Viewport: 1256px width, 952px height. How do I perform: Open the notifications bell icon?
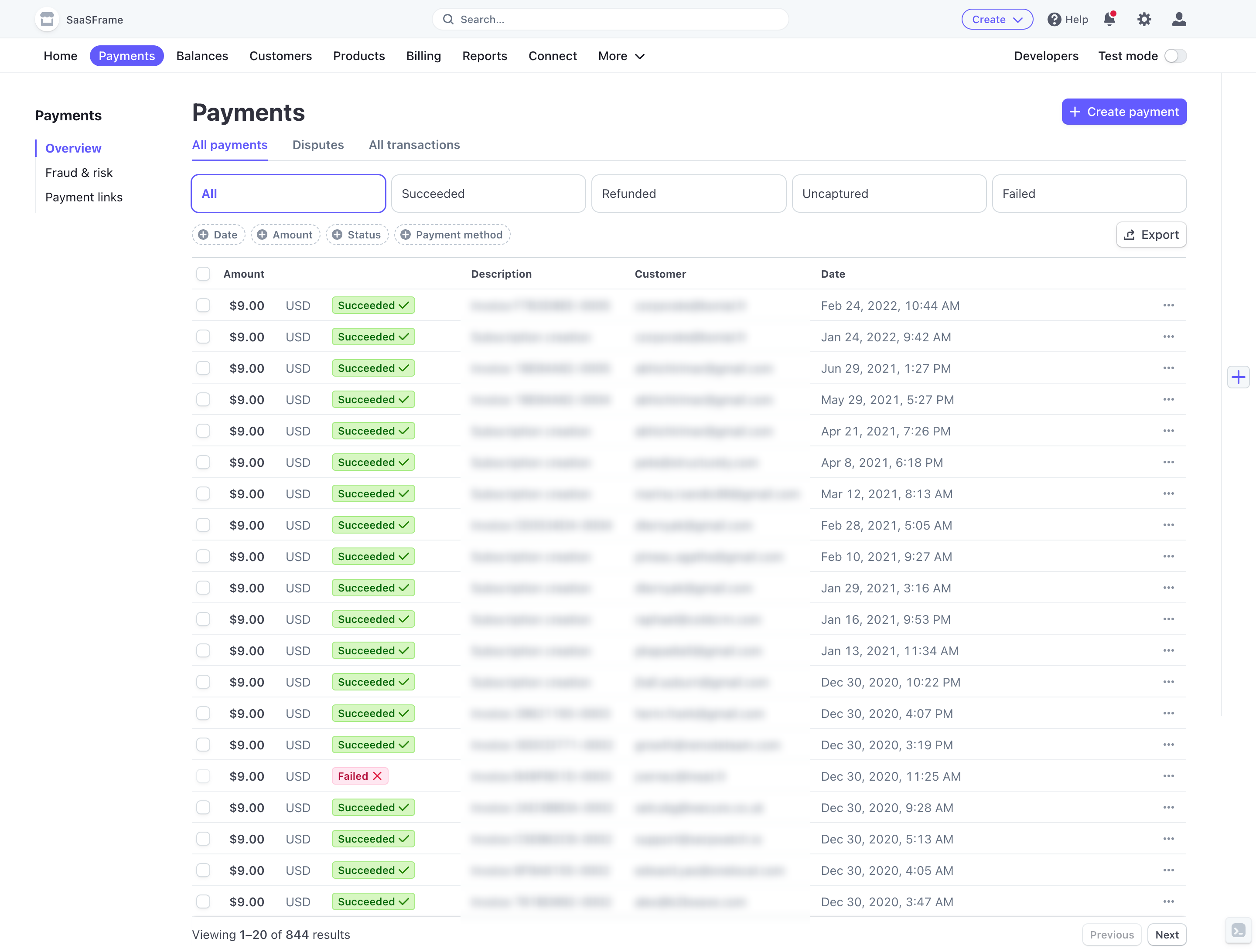1109,19
